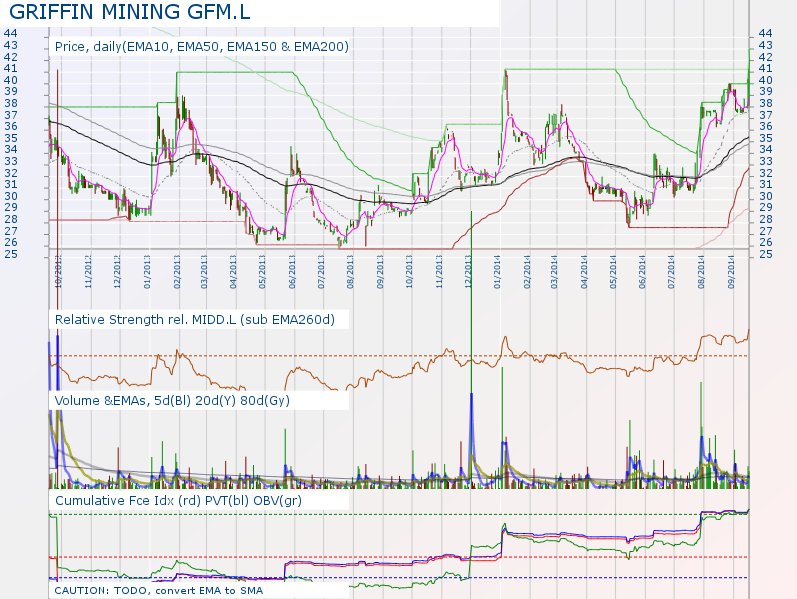Pick the 11/2013 date axis label

pos(439,272)
